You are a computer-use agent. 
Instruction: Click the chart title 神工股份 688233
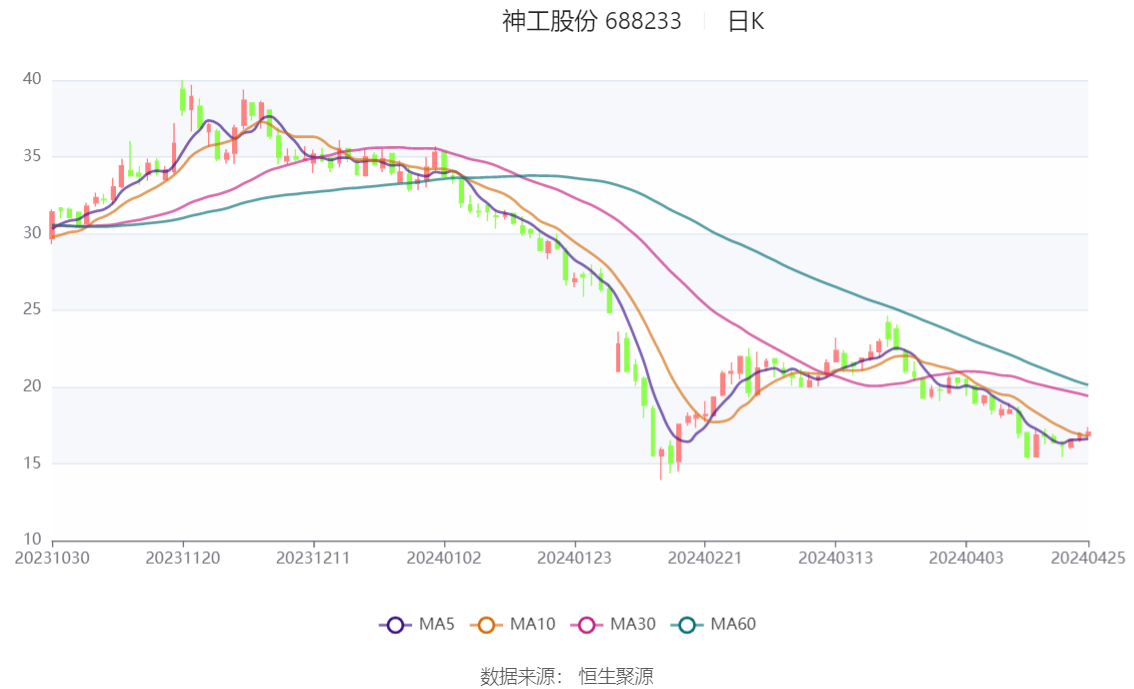(592, 21)
